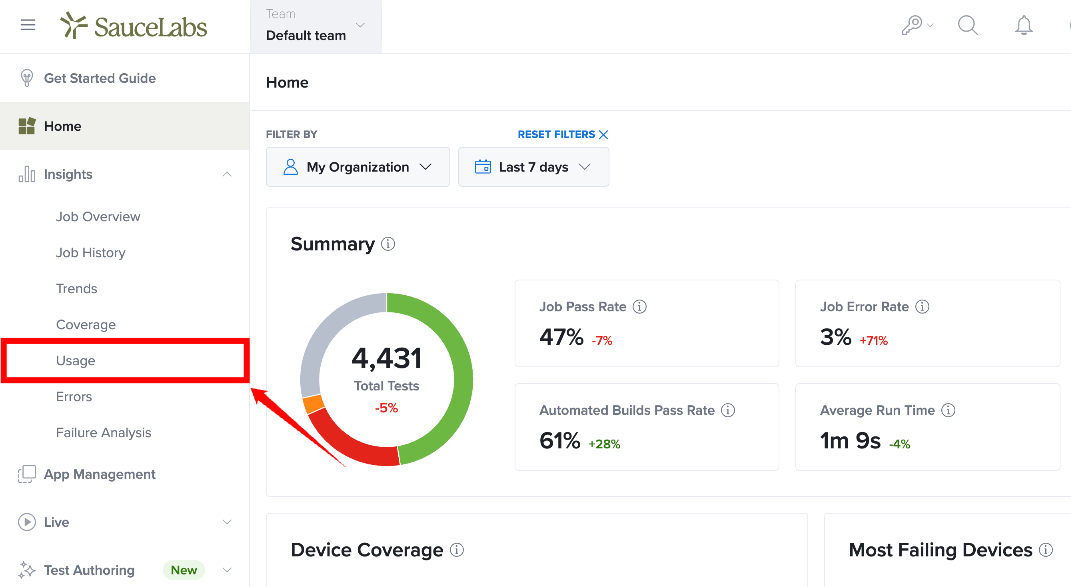Open the access key icon menu
The image size is (1071, 587).
pyautogui.click(x=917, y=25)
